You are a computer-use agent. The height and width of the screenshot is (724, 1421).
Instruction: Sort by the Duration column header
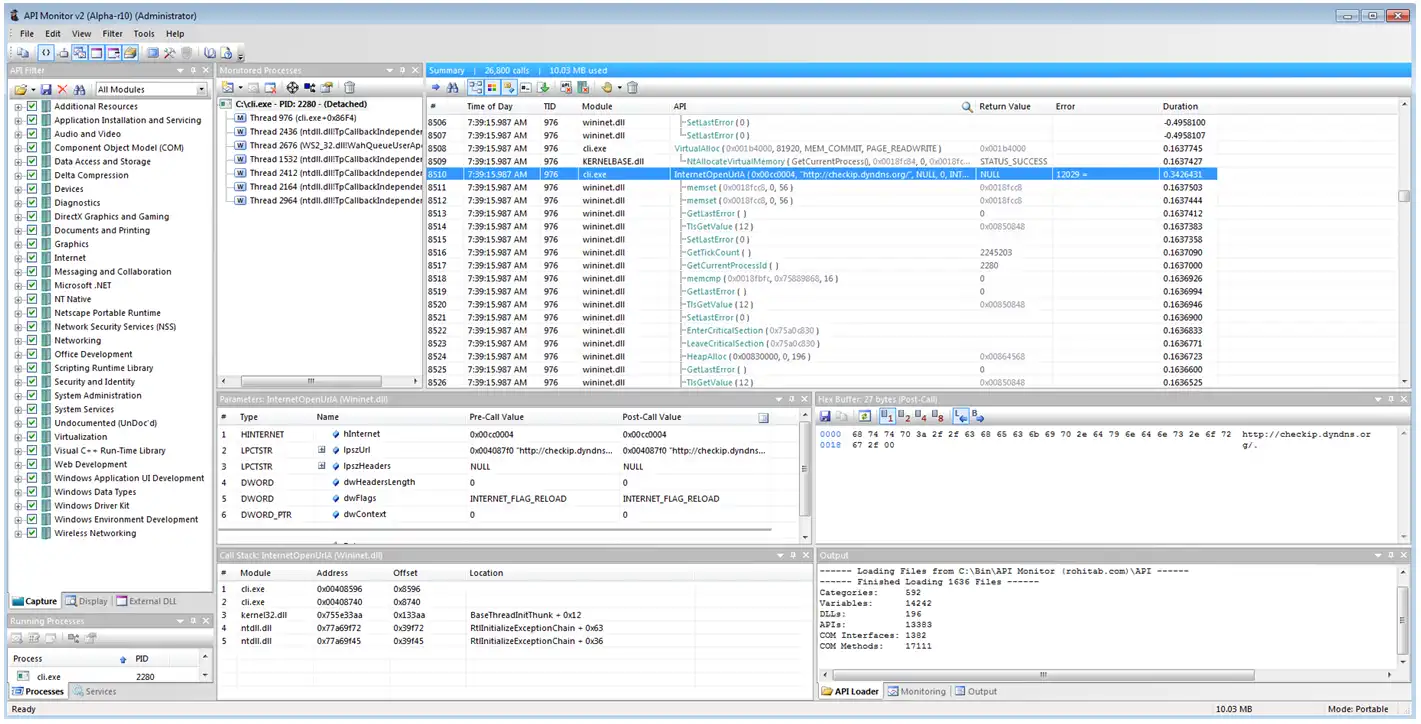(1180, 107)
